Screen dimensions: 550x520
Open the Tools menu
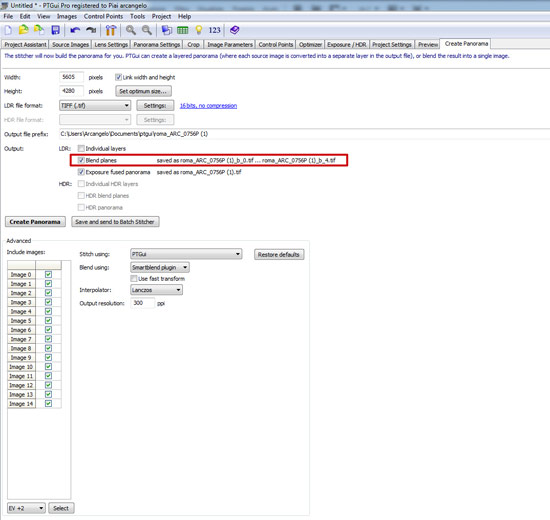click(137, 16)
